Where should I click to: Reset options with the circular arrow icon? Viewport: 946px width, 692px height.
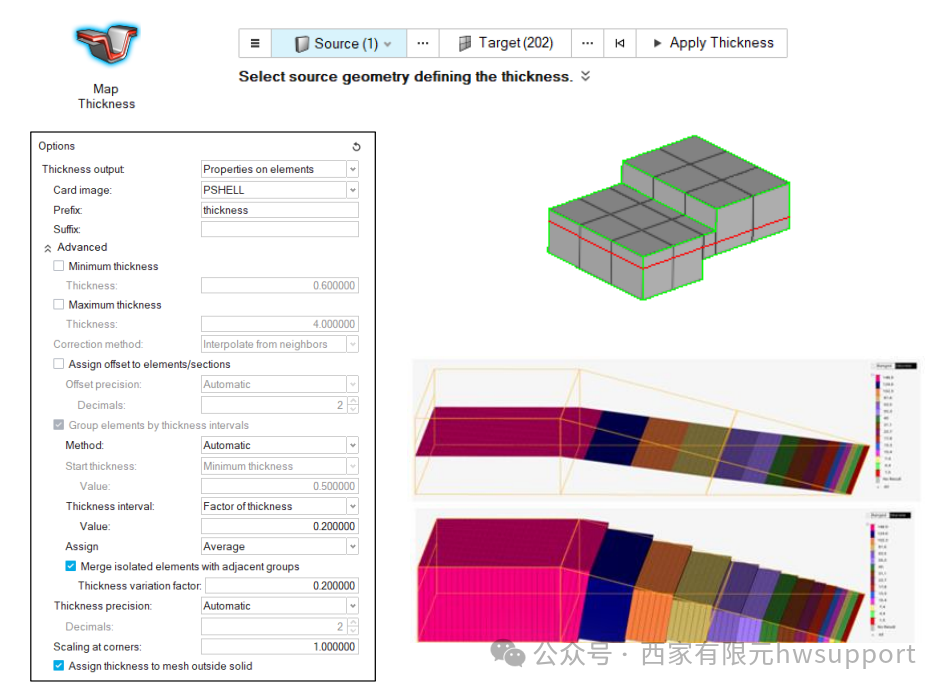(x=357, y=147)
